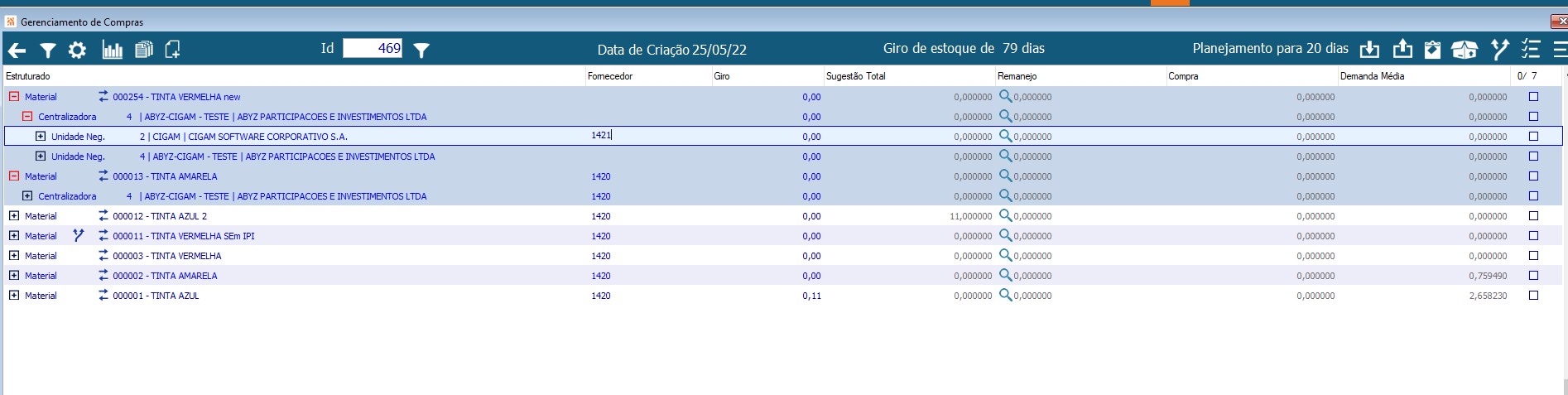
Task: Expand the 000011 TINTA VERMELHA SEm IPI material
Action: tap(13, 235)
